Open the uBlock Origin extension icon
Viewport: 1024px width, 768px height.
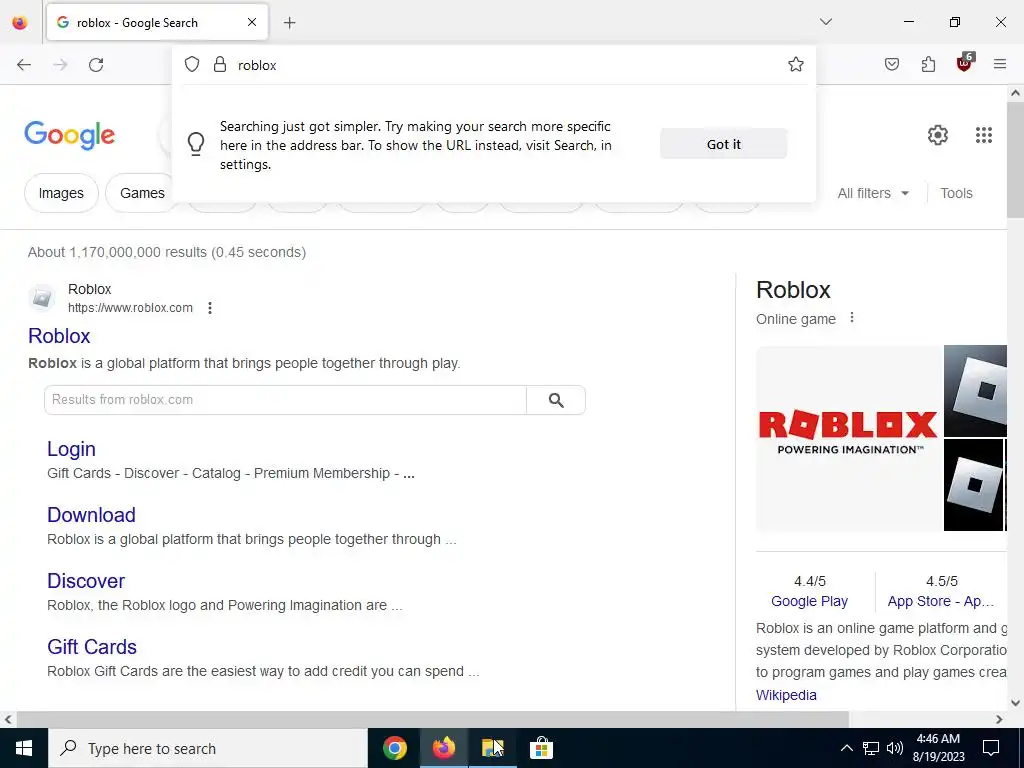(965, 63)
